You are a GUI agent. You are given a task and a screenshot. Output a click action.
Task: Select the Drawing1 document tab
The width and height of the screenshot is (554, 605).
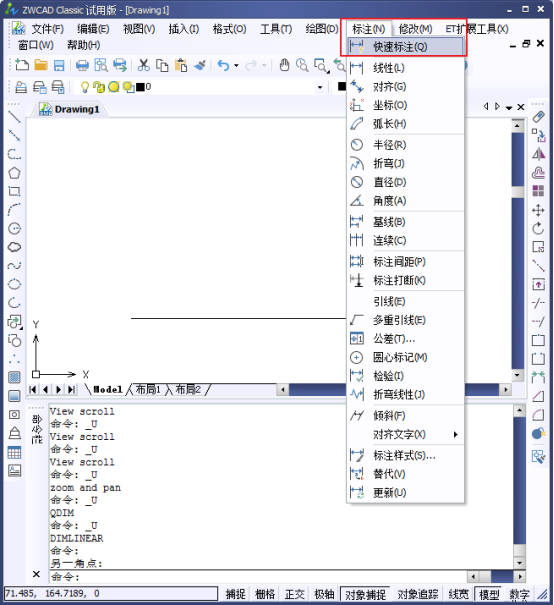69,109
